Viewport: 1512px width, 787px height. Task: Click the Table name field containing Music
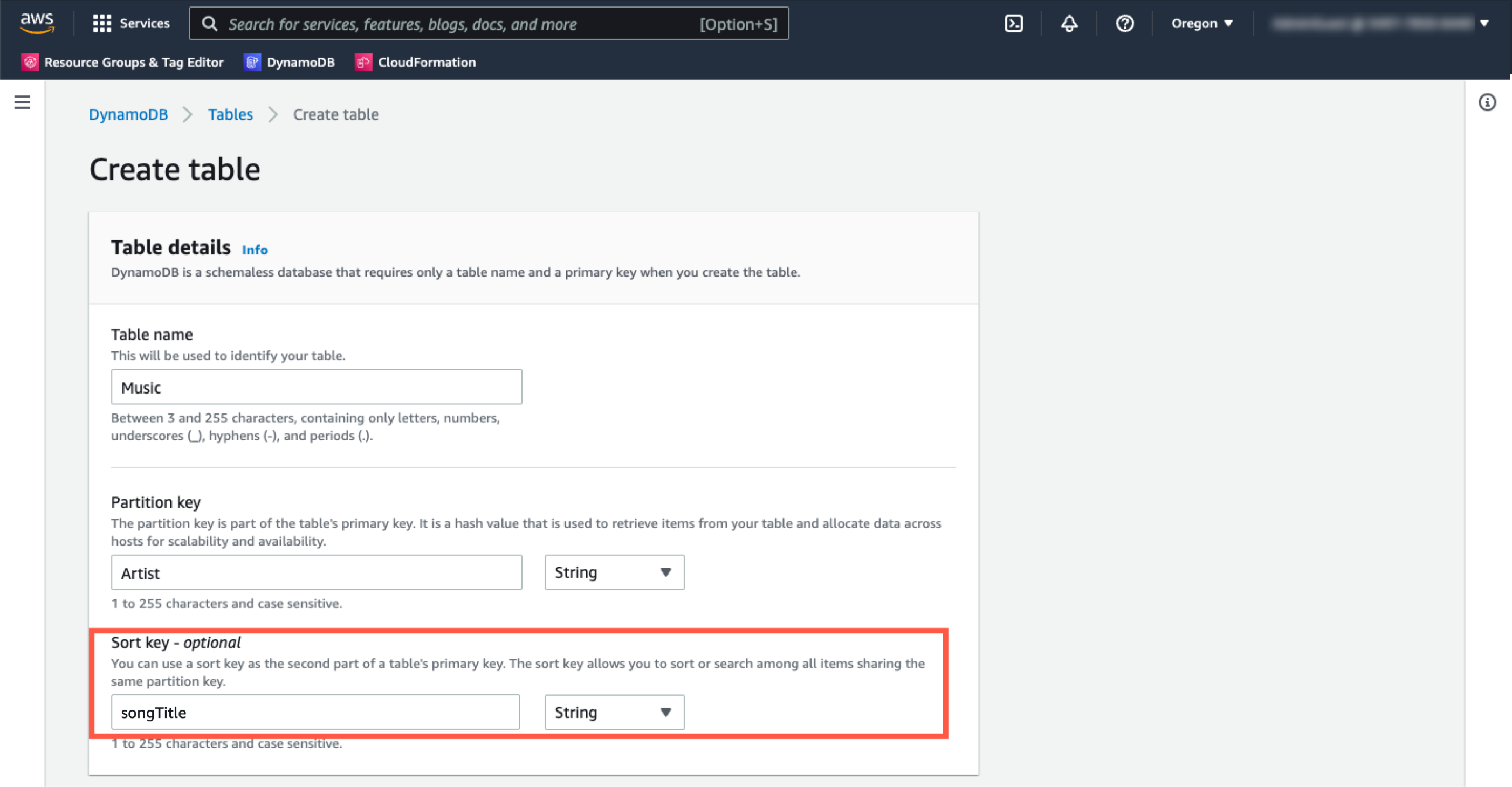click(x=317, y=386)
